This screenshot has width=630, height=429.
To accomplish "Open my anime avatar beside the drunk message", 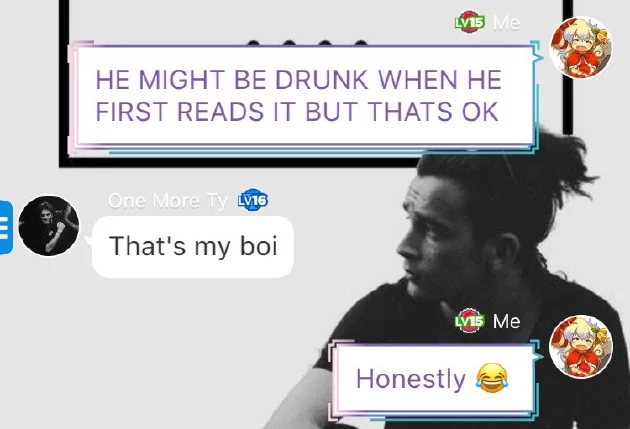I will click(x=581, y=47).
